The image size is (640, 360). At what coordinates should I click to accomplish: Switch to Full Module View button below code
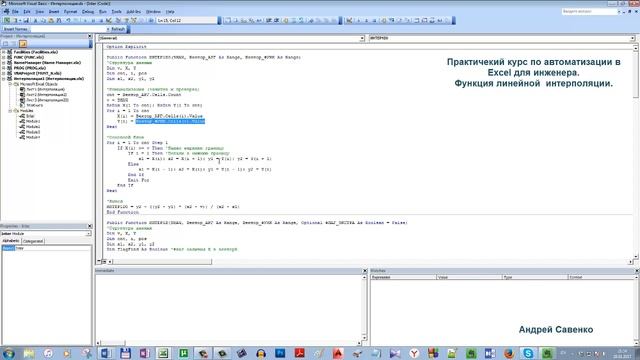coord(104,261)
